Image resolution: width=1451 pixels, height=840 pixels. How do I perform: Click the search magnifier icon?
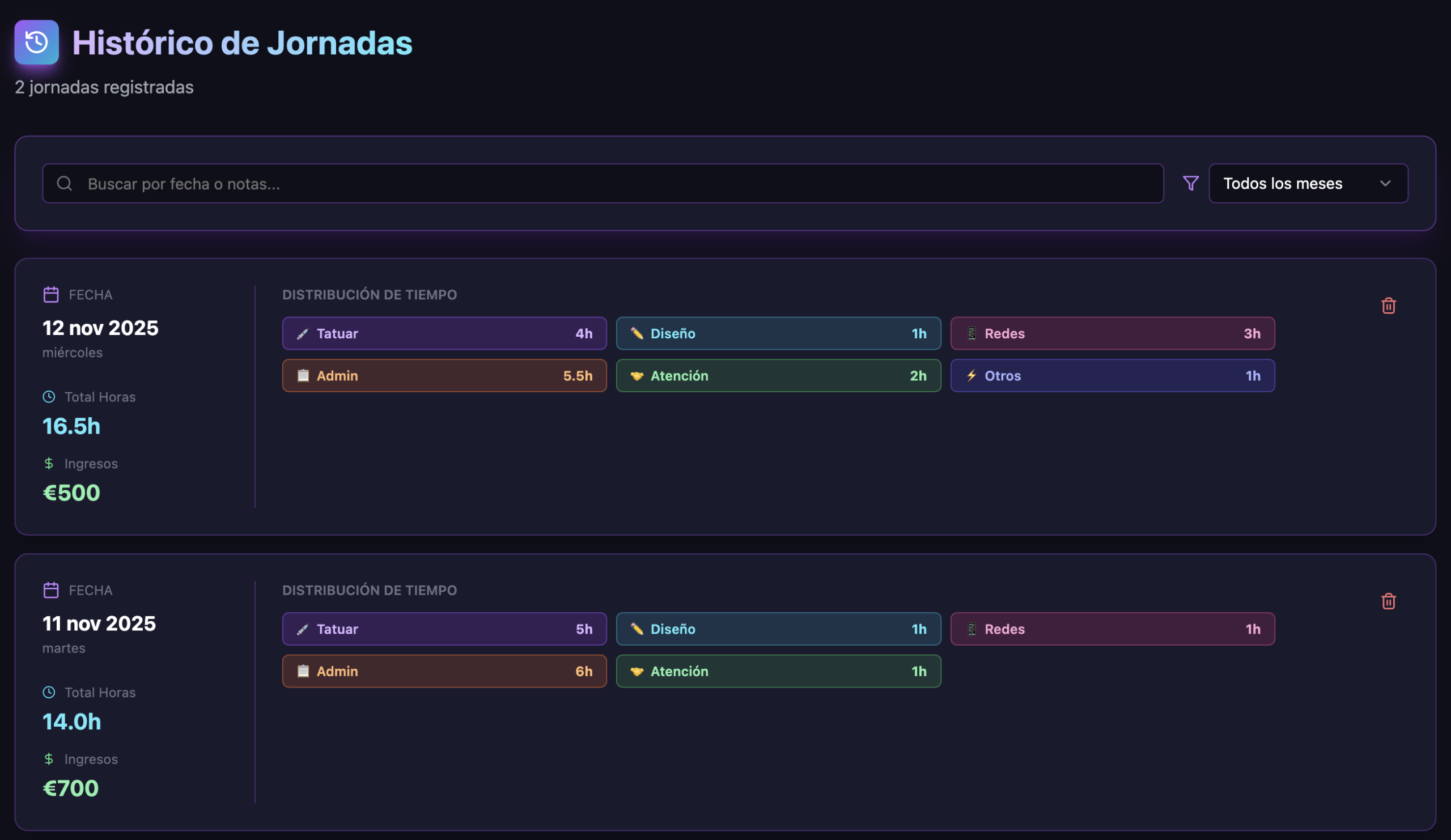point(65,183)
